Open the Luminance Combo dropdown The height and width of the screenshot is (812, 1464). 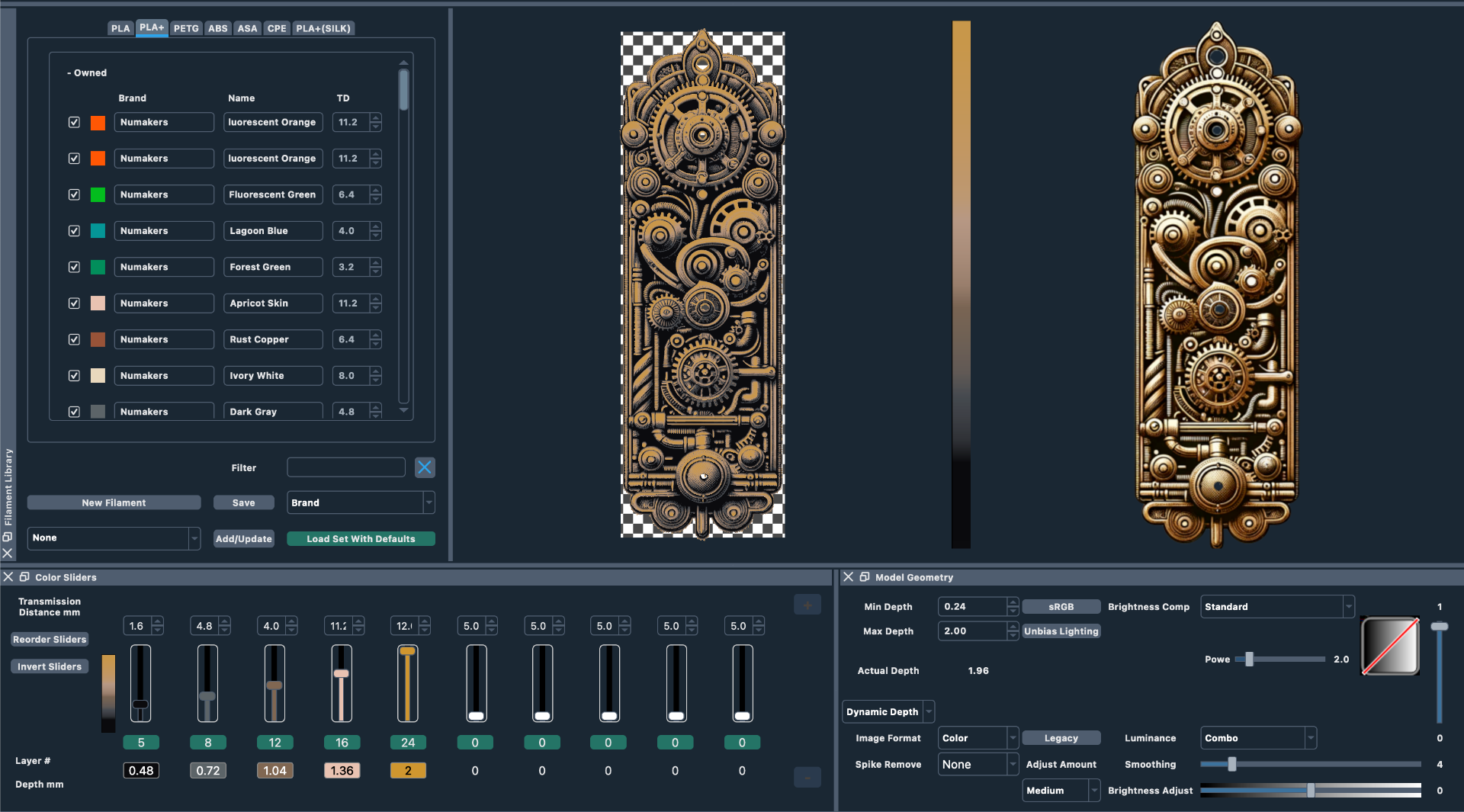click(1258, 738)
